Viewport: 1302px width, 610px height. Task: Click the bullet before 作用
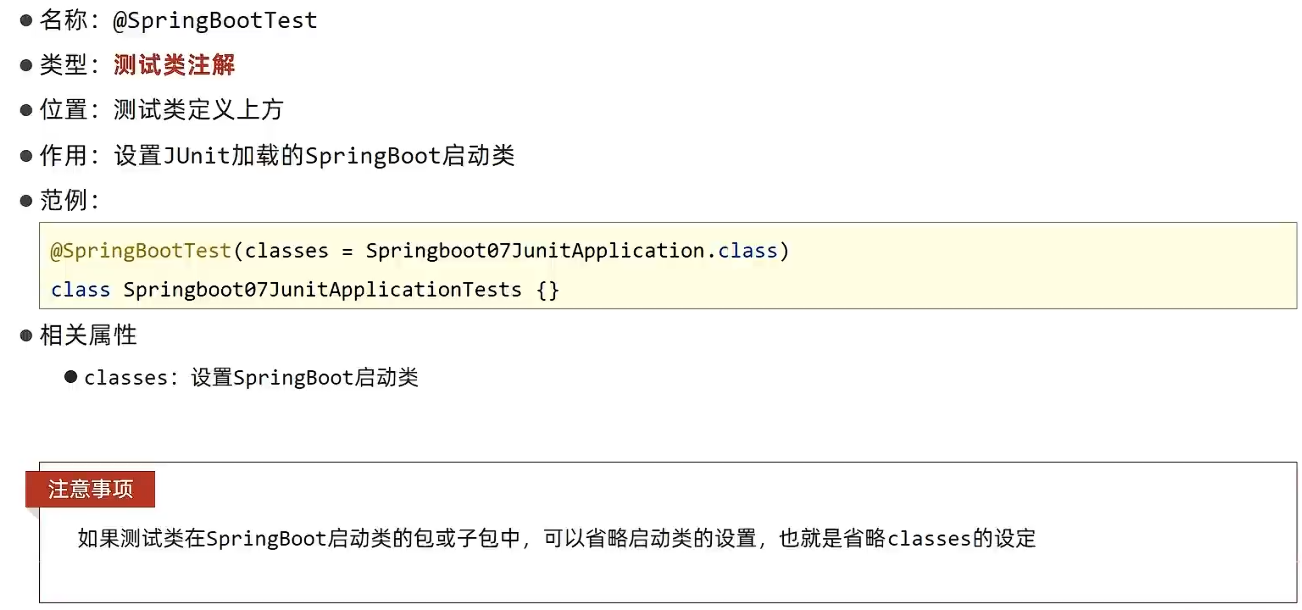coord(27,156)
